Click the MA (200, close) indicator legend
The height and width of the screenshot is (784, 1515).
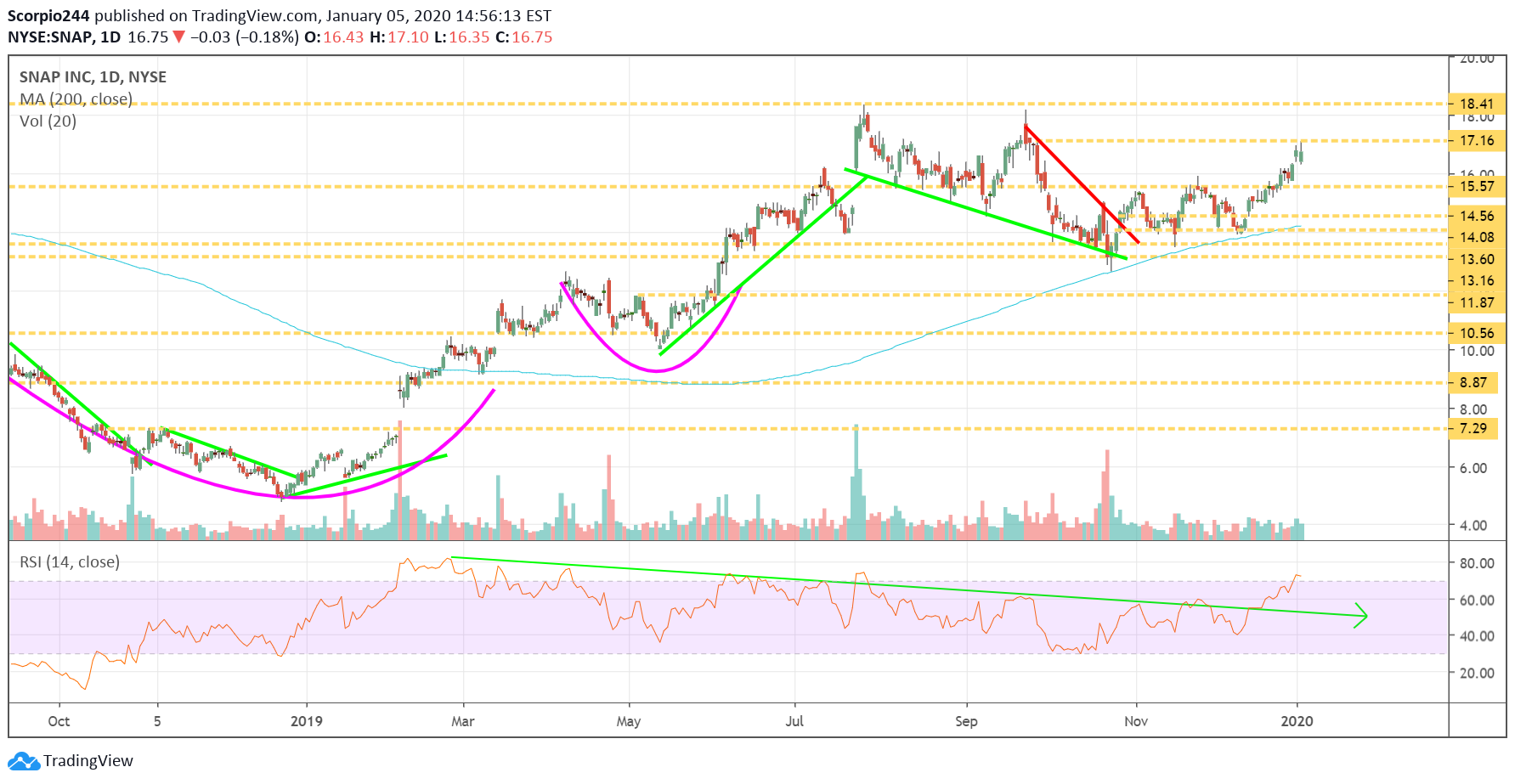tap(76, 99)
